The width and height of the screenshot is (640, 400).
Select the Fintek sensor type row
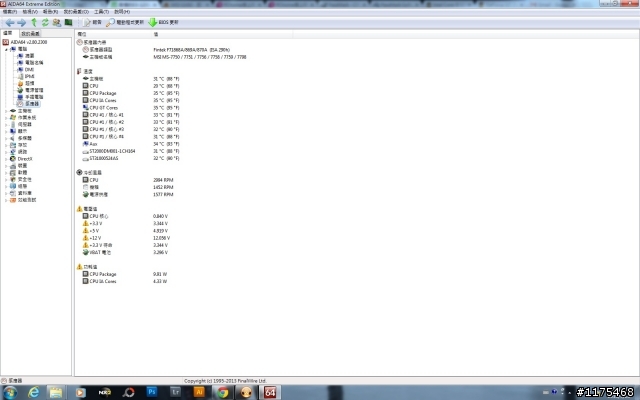(x=157, y=50)
